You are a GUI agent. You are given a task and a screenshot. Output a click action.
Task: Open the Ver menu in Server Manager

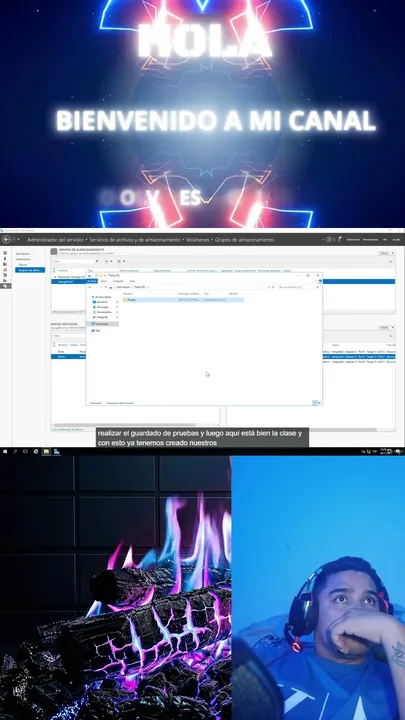[x=385, y=240]
